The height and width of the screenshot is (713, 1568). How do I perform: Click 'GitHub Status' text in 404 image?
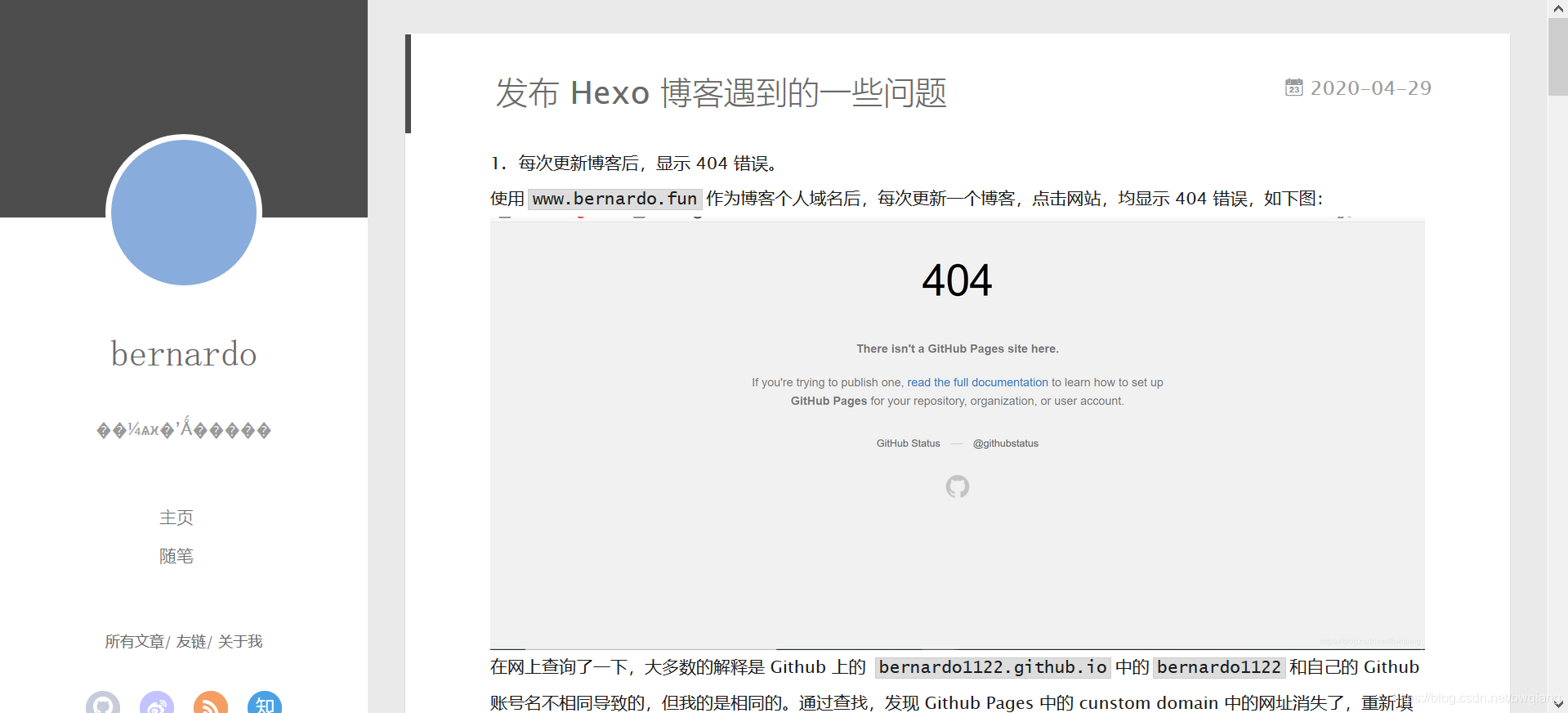click(909, 443)
